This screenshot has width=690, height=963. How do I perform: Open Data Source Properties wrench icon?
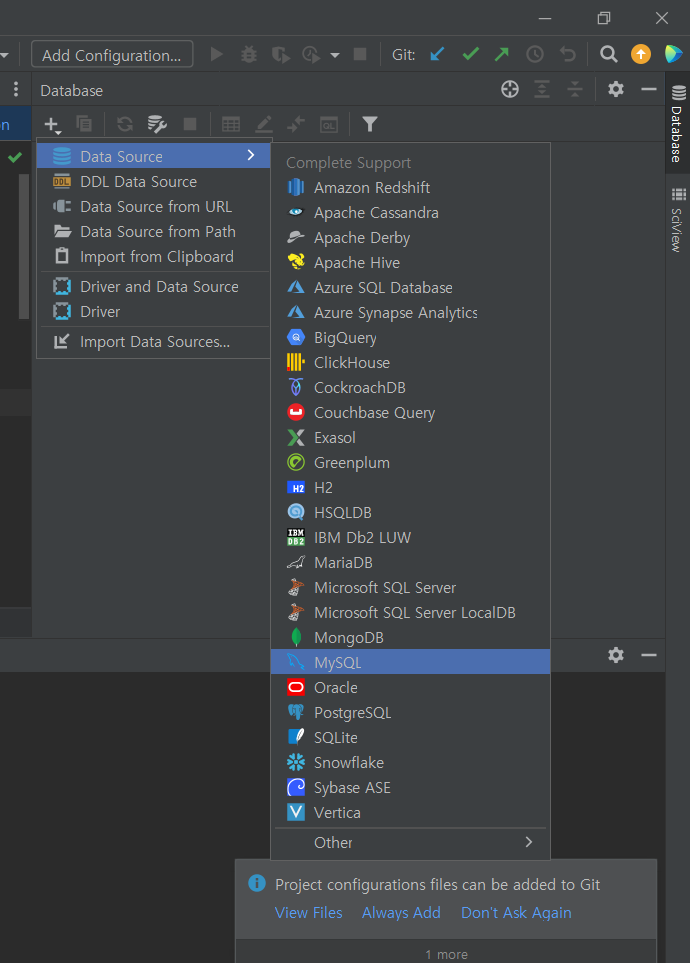157,124
